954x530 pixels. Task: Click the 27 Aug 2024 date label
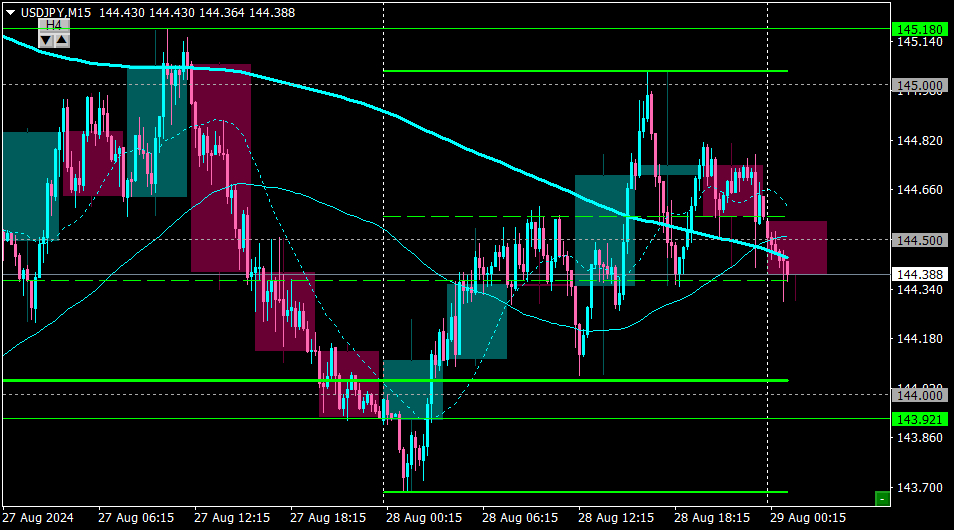click(x=38, y=518)
